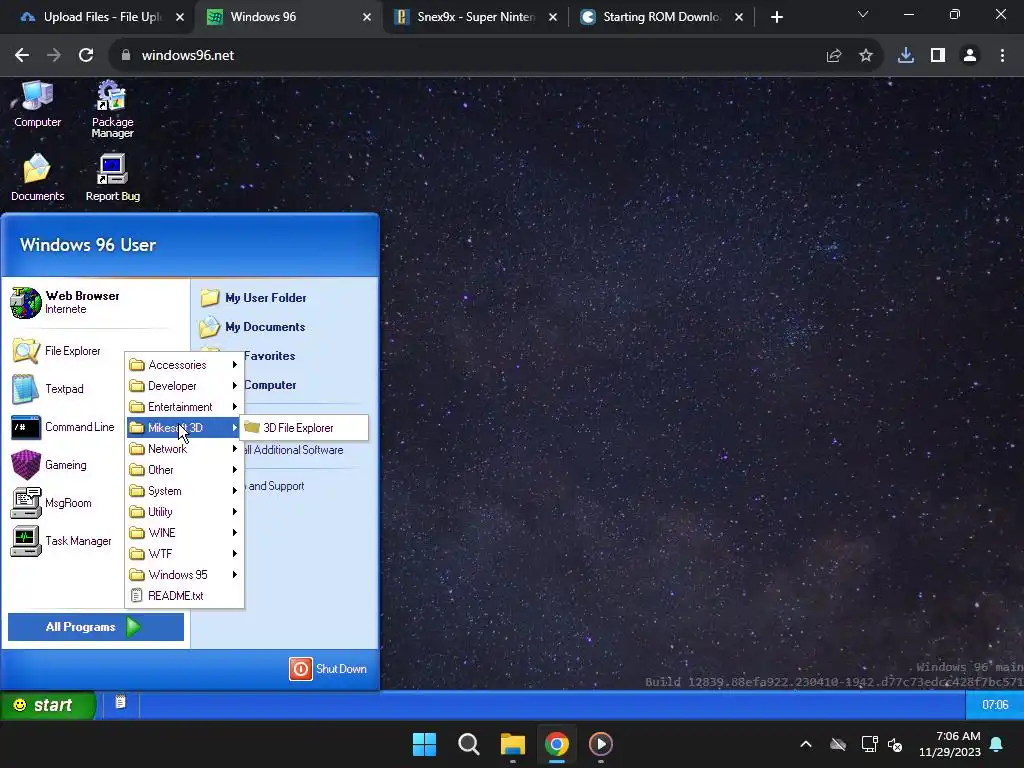The image size is (1024, 768).
Task: Expand the Accessories programs folder
Action: coord(185,364)
